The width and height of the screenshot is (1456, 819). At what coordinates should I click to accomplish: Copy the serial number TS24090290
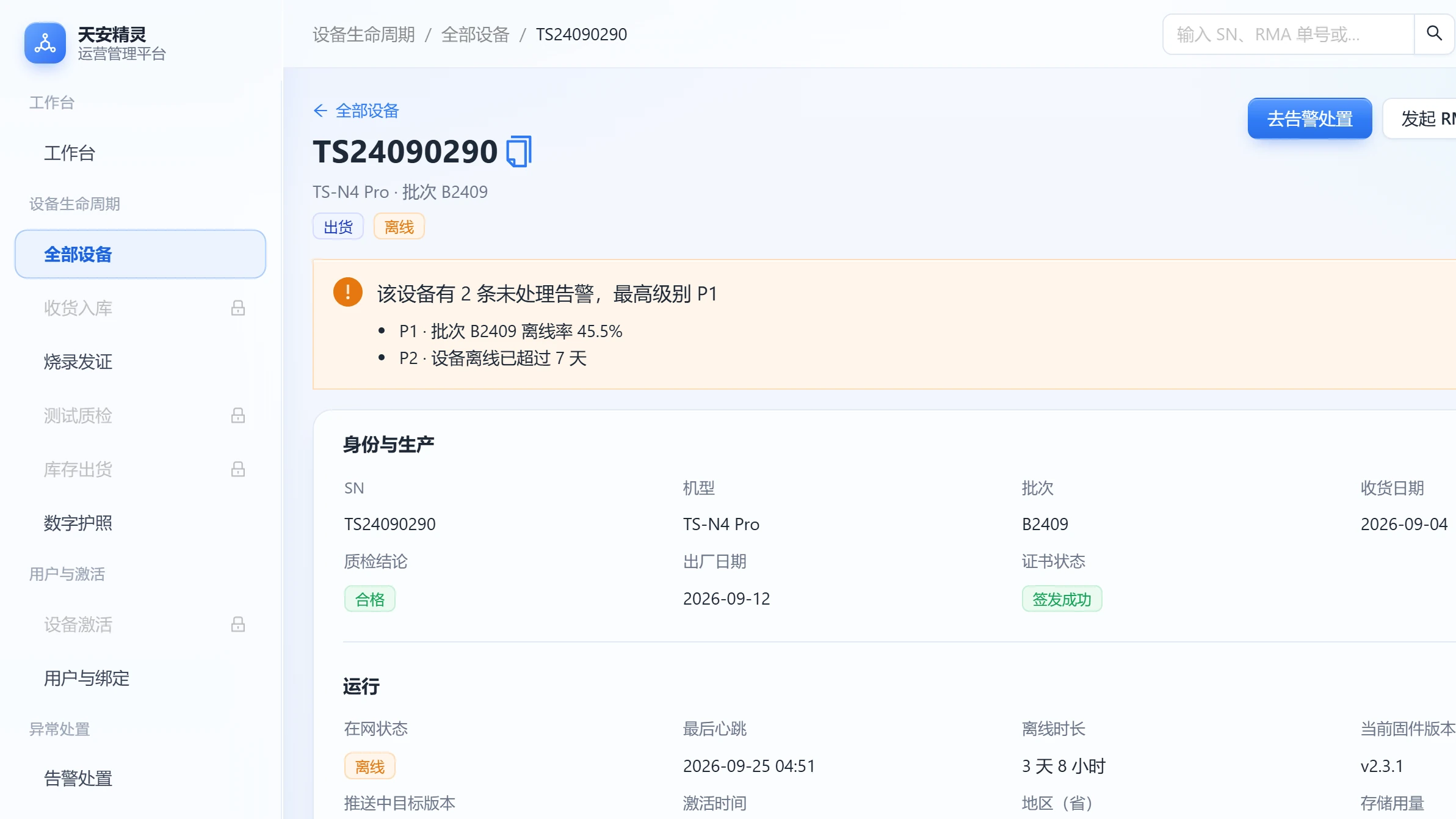[519, 151]
